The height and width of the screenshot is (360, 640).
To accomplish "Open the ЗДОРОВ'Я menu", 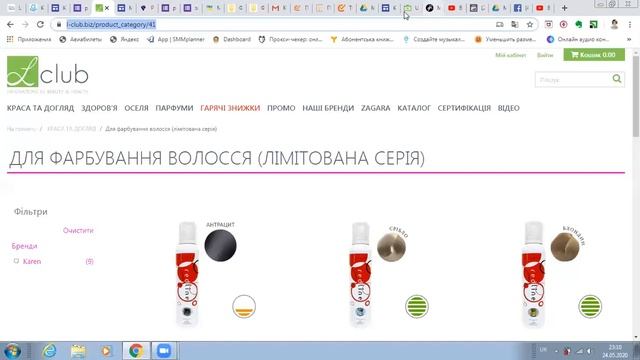I will tap(99, 108).
